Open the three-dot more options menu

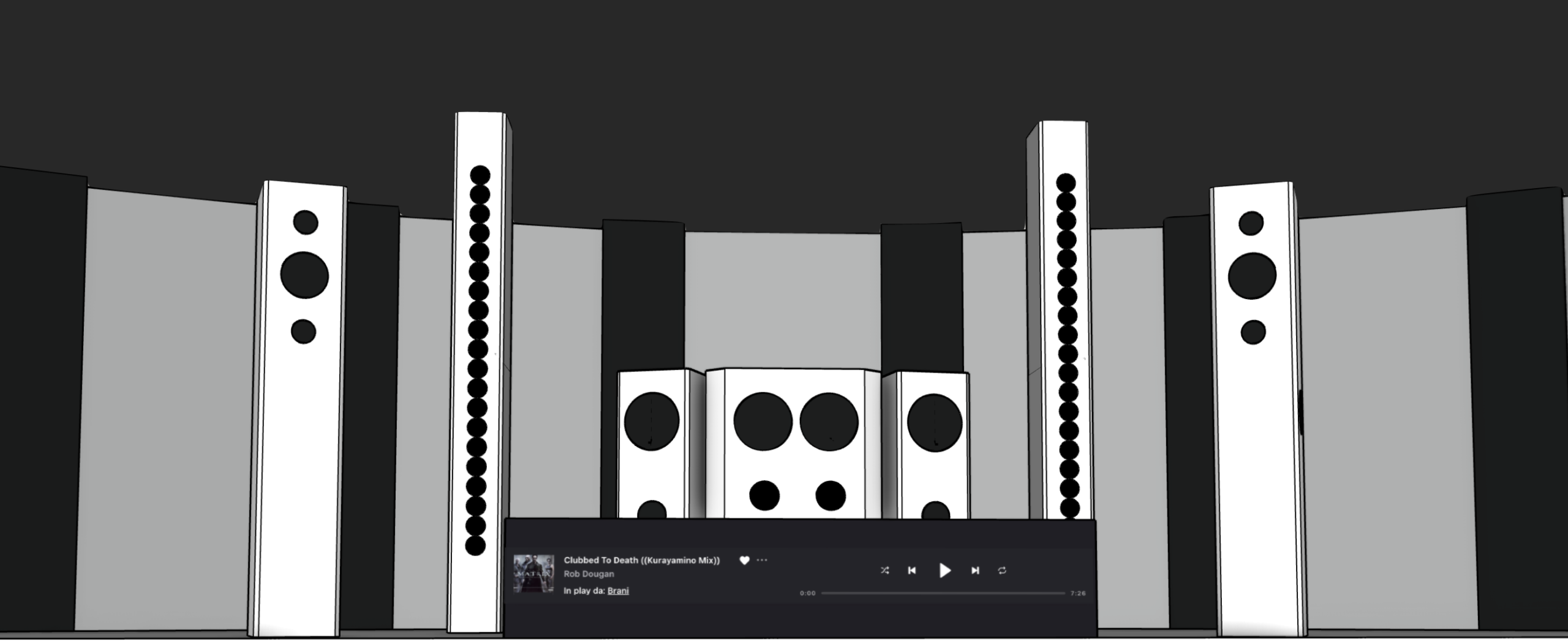click(762, 560)
